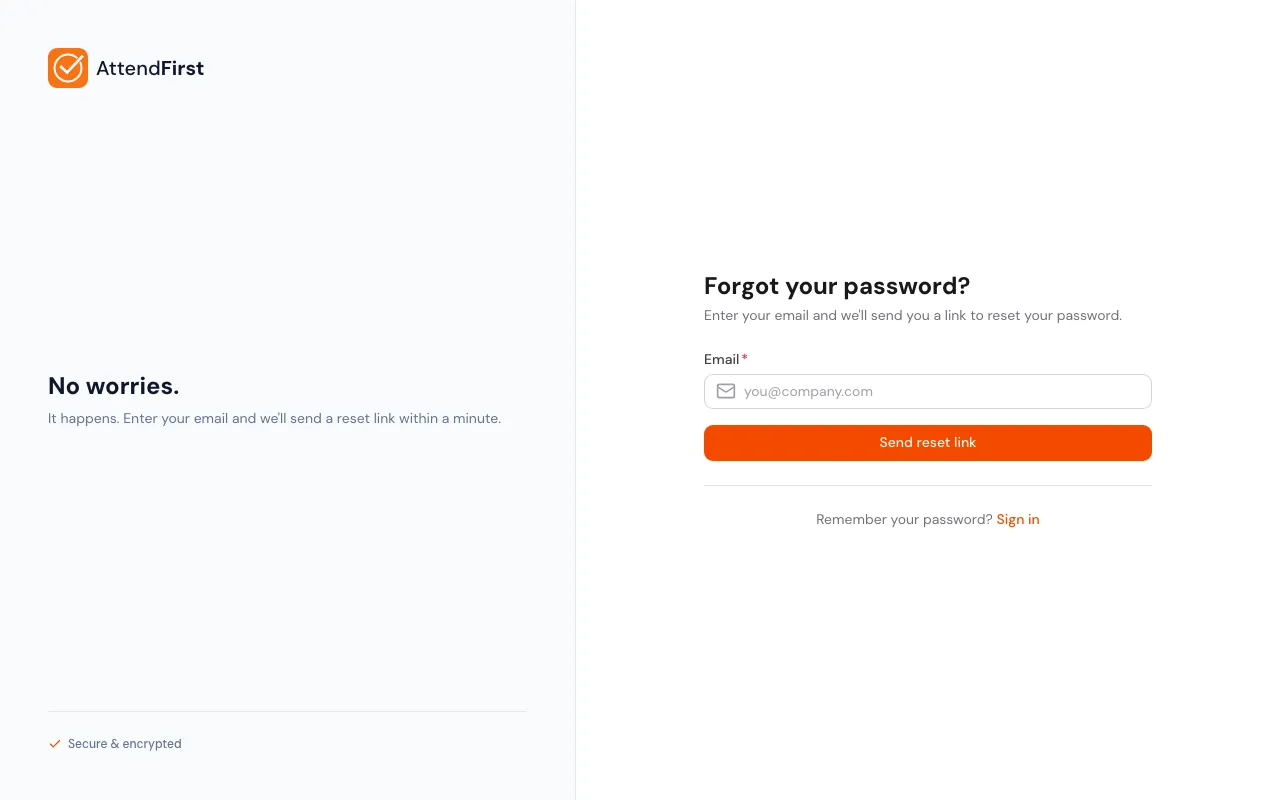Click the Forgot your password? heading
1280x800 pixels.
click(837, 286)
